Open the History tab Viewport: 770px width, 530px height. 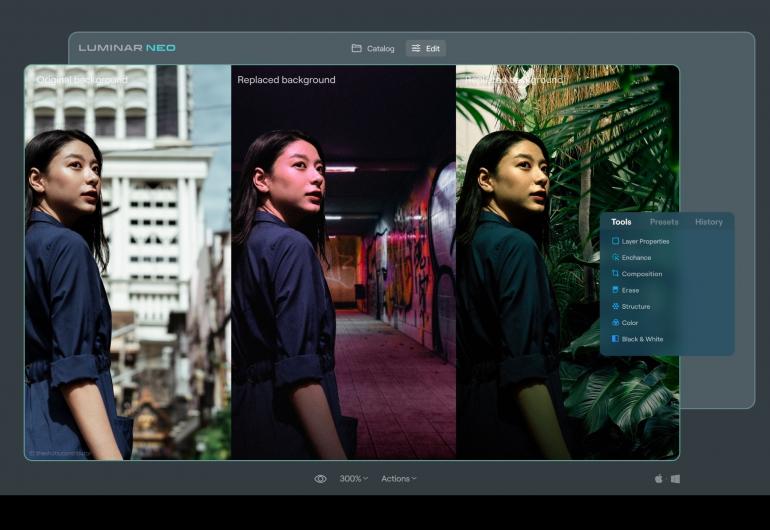(708, 222)
